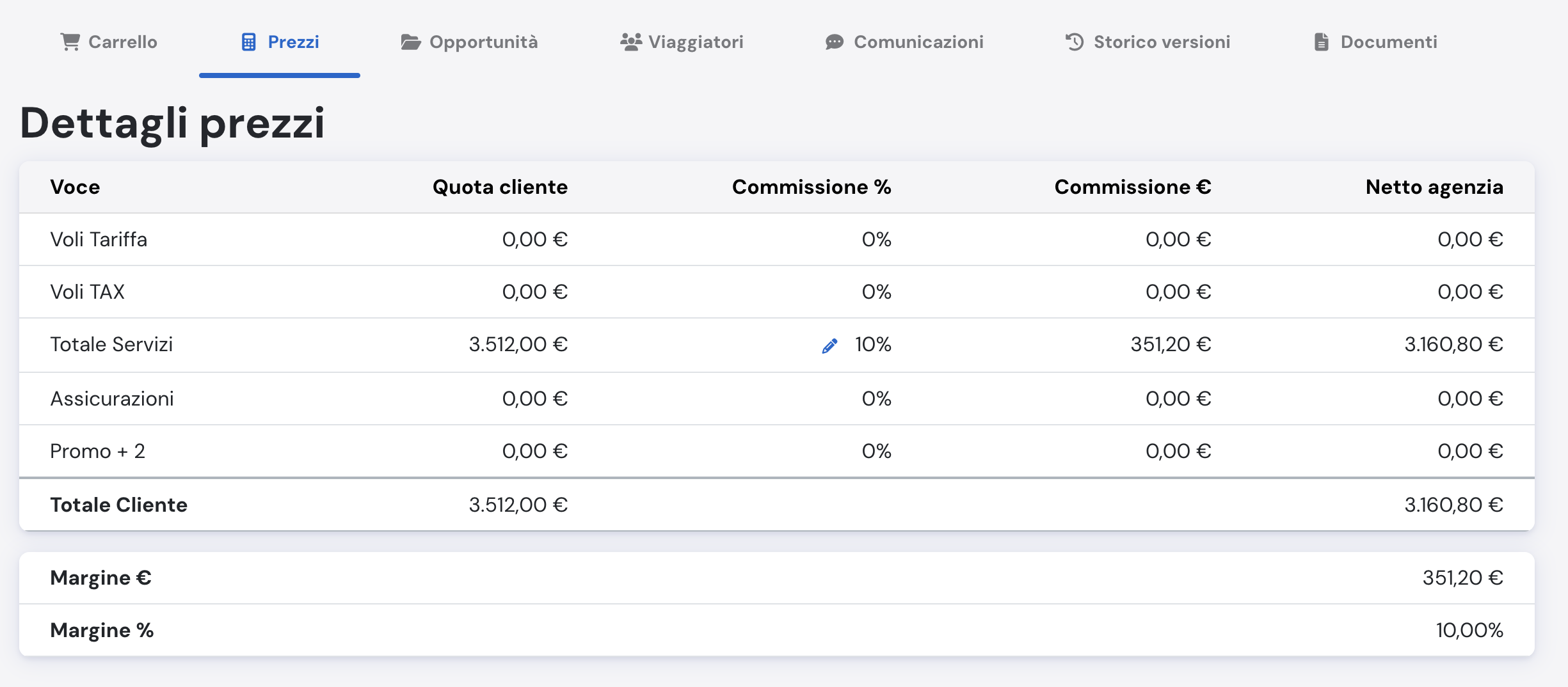Click Totale Servizi commission 351,20 €
Image resolution: width=1568 pixels, height=687 pixels.
(1171, 344)
